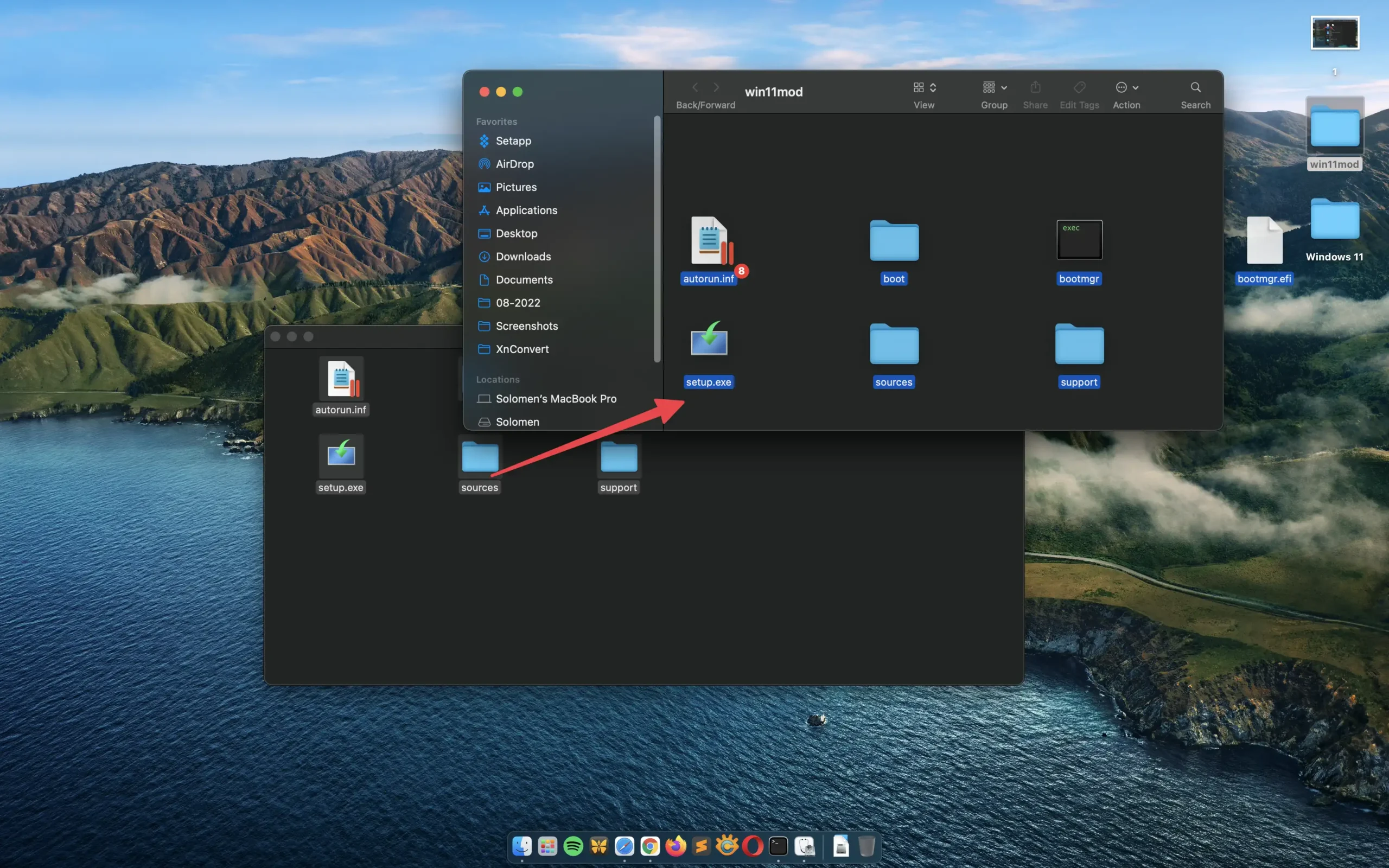This screenshot has width=1389, height=868.
Task: Go back in the win11mod Finder window
Action: coord(695,87)
